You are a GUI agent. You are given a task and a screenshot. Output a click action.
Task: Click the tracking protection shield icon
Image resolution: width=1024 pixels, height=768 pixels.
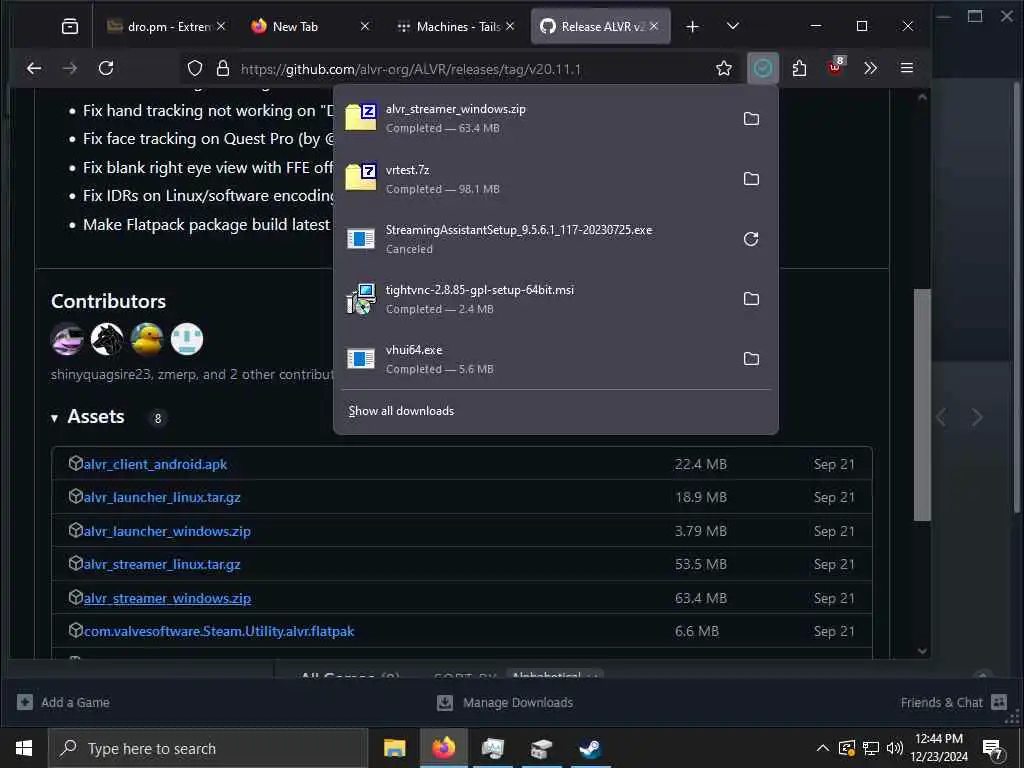(195, 69)
